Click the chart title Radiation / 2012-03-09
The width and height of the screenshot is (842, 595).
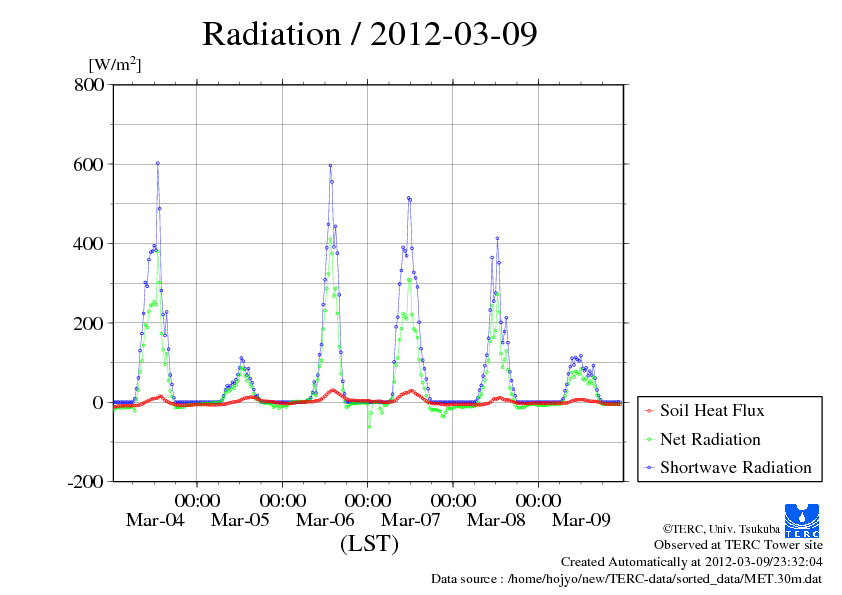[369, 34]
